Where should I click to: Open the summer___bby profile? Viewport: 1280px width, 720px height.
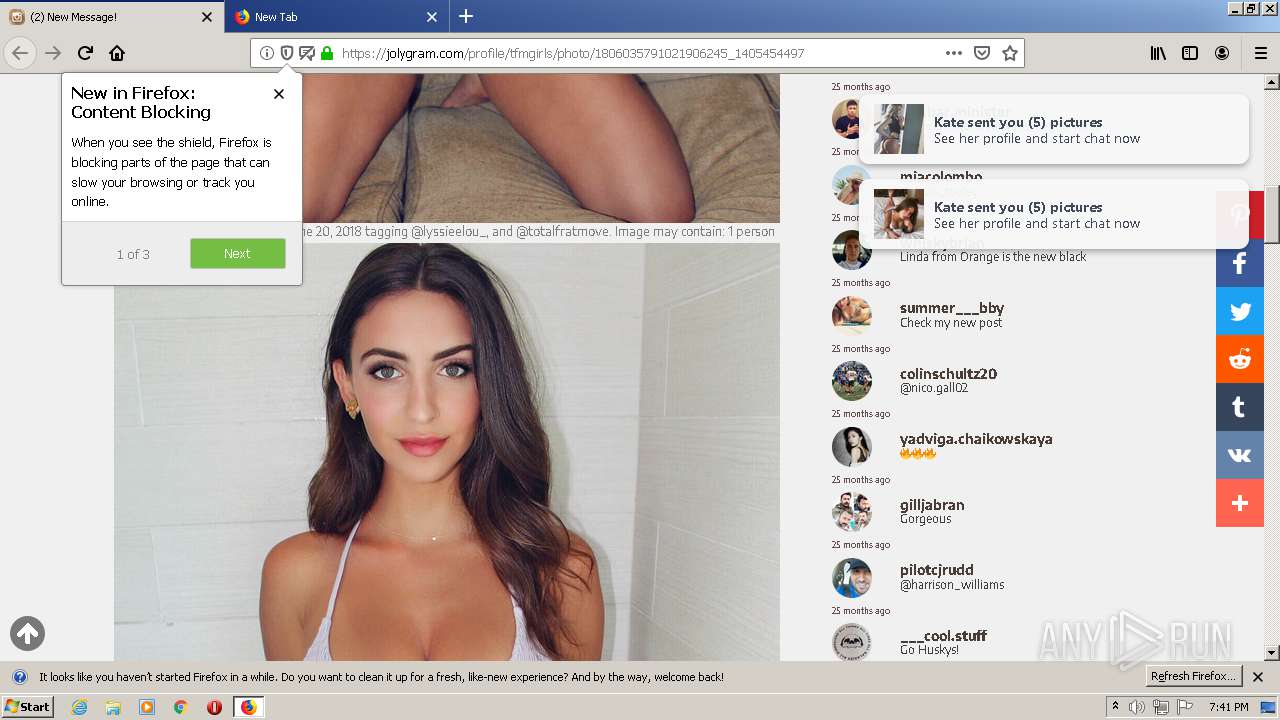coord(952,308)
